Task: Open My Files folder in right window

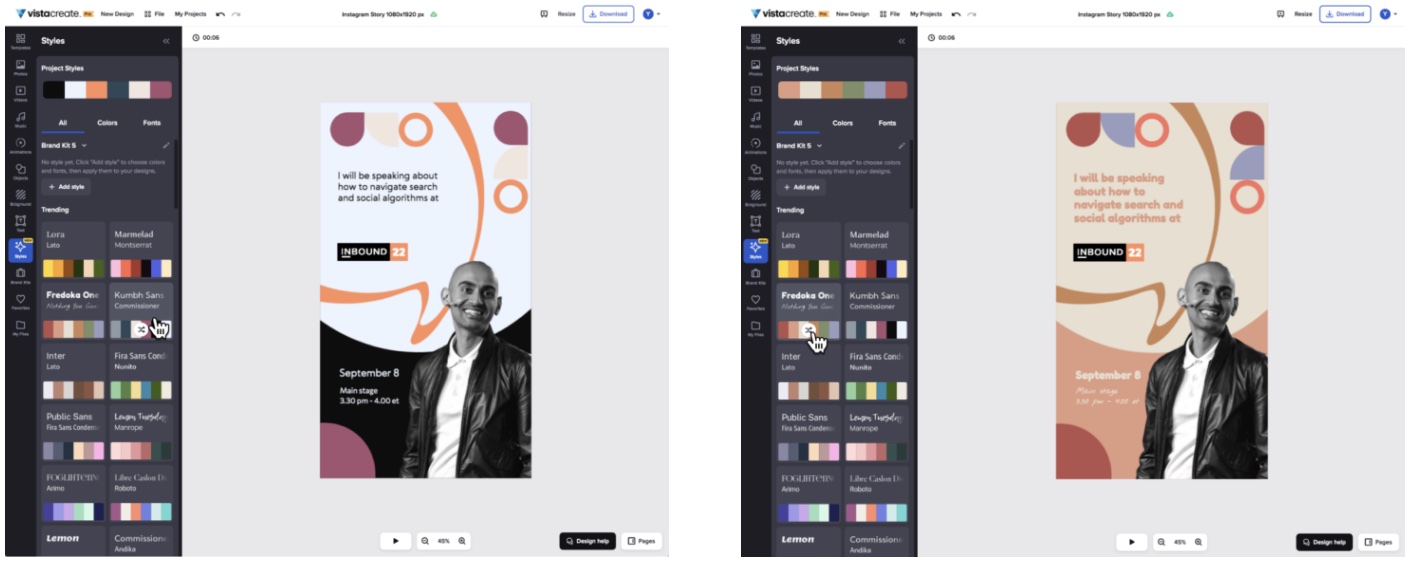Action: (x=756, y=327)
